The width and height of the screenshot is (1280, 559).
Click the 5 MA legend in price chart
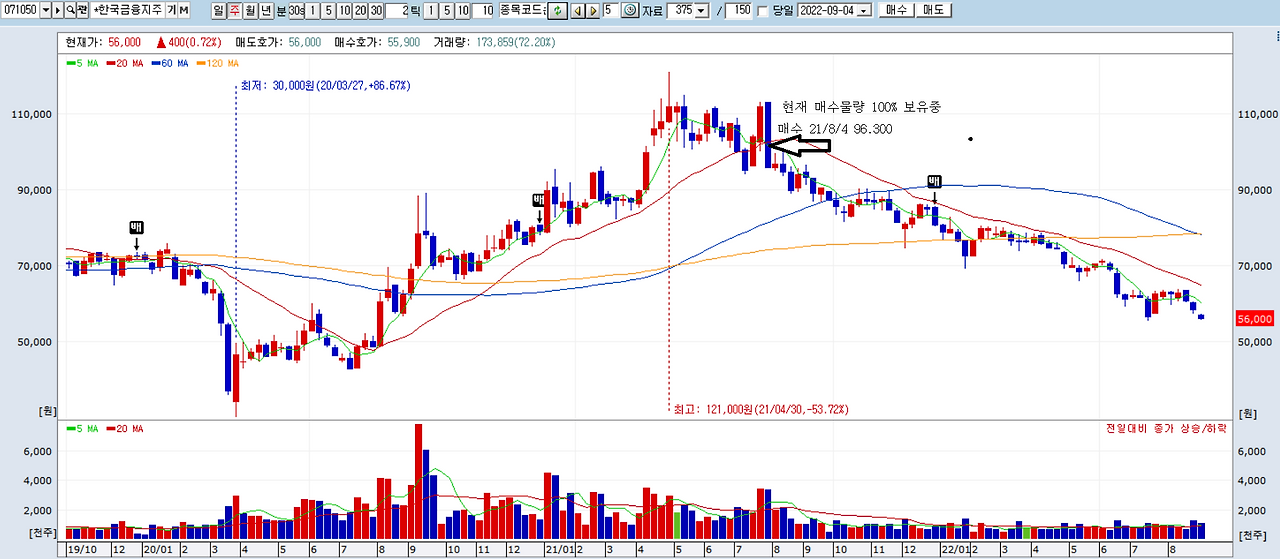pyautogui.click(x=82, y=62)
